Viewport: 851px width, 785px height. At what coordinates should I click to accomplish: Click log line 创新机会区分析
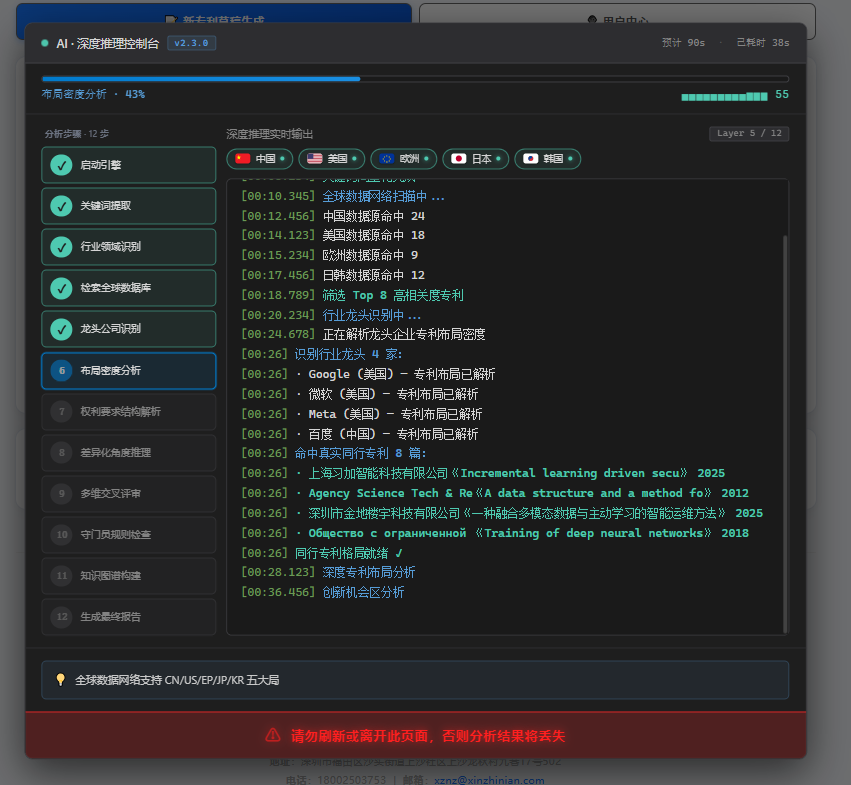pos(322,592)
